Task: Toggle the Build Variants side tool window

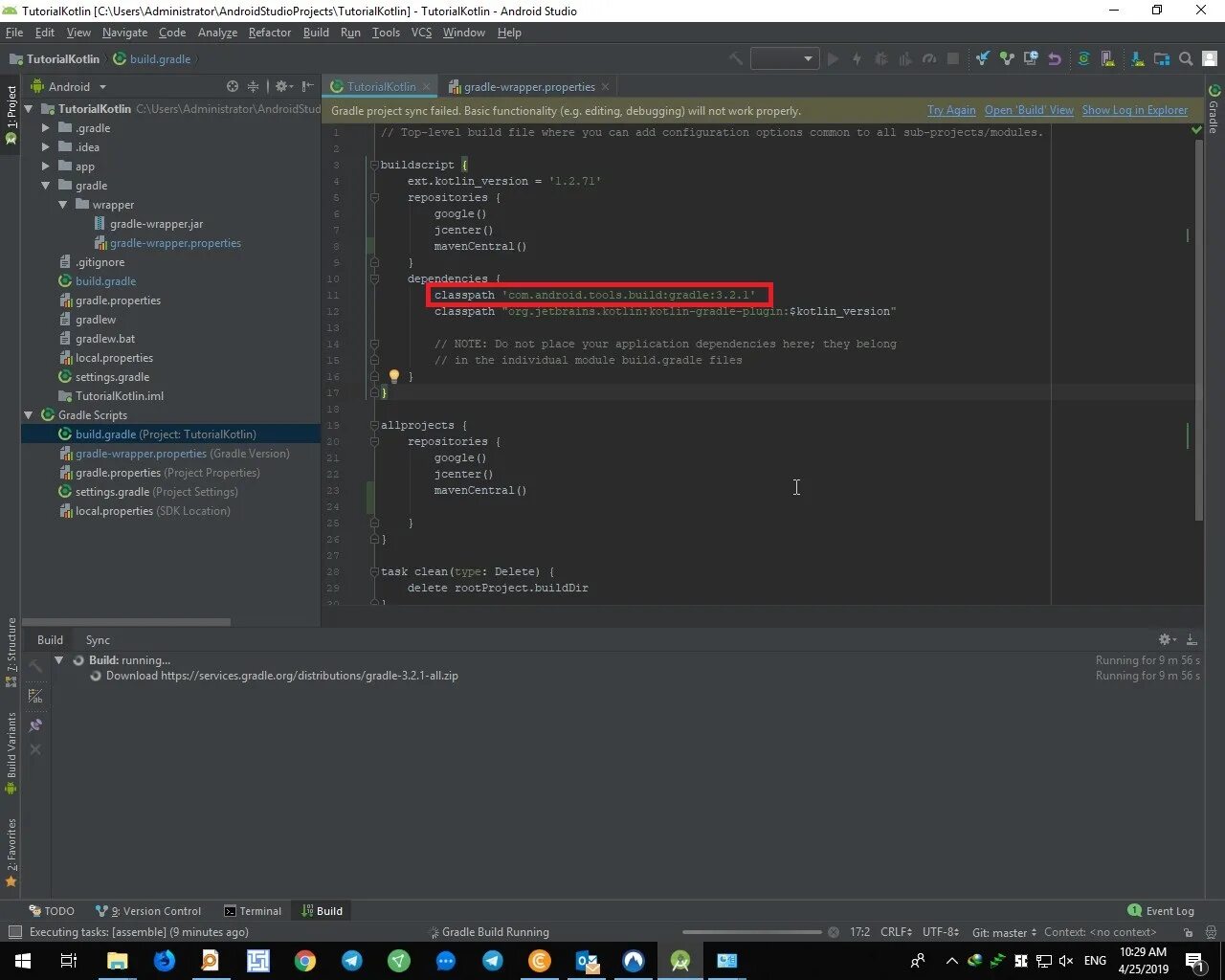Action: [x=11, y=753]
